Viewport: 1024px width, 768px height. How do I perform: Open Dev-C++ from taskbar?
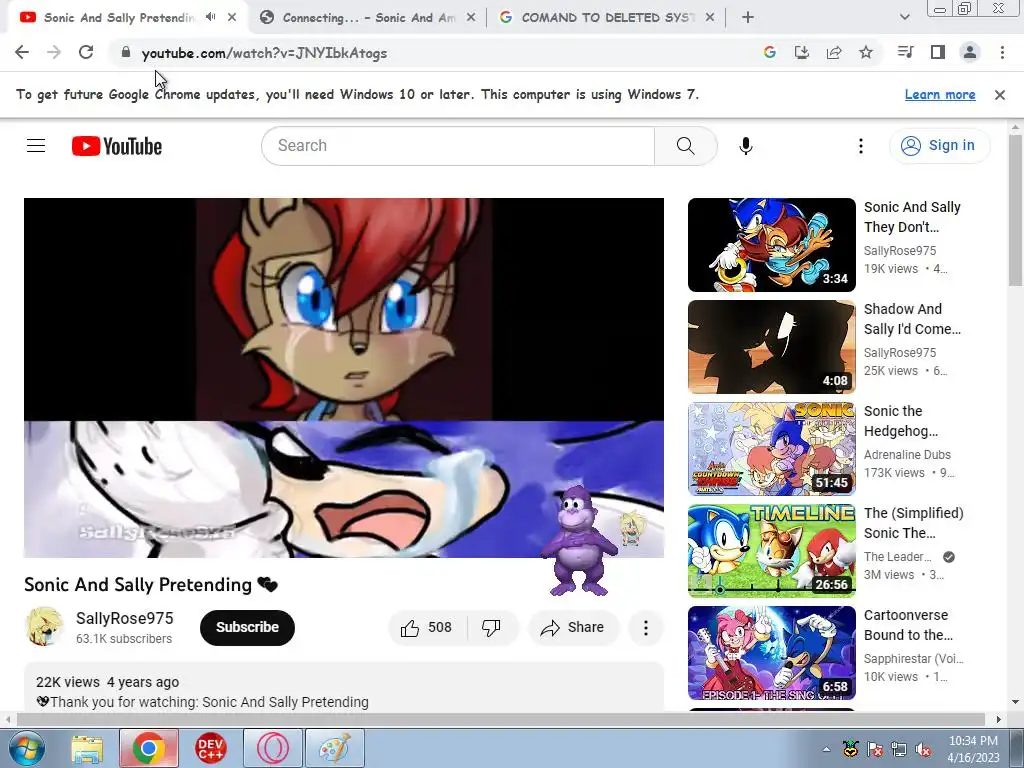tap(210, 748)
